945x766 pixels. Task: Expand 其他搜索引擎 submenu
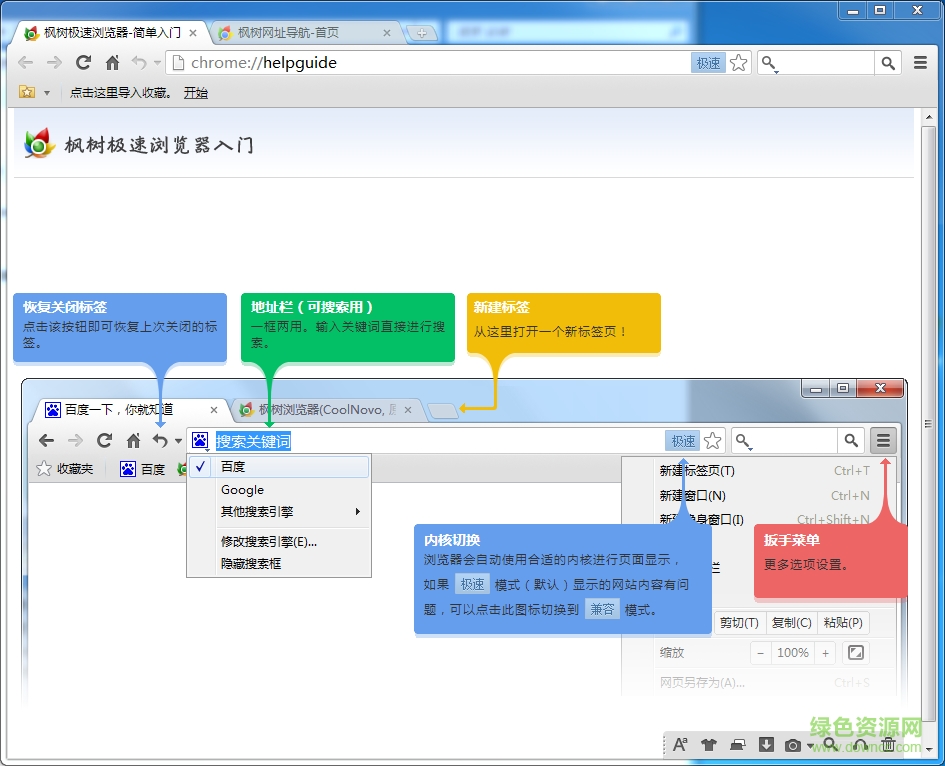pos(259,511)
